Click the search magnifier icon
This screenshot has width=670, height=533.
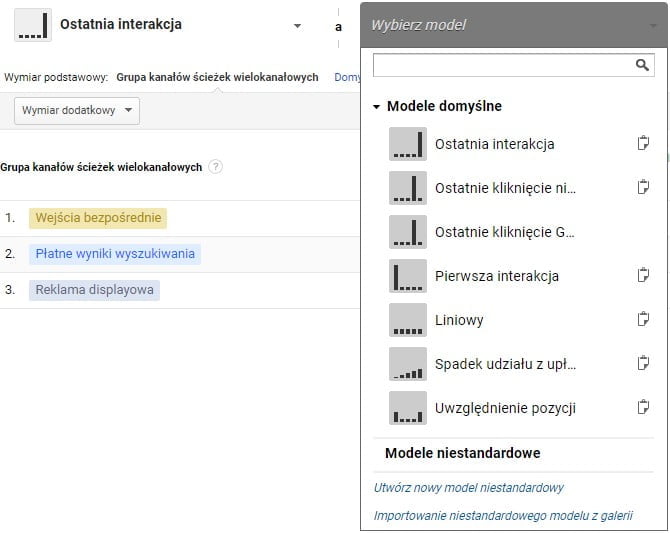pyautogui.click(x=643, y=65)
